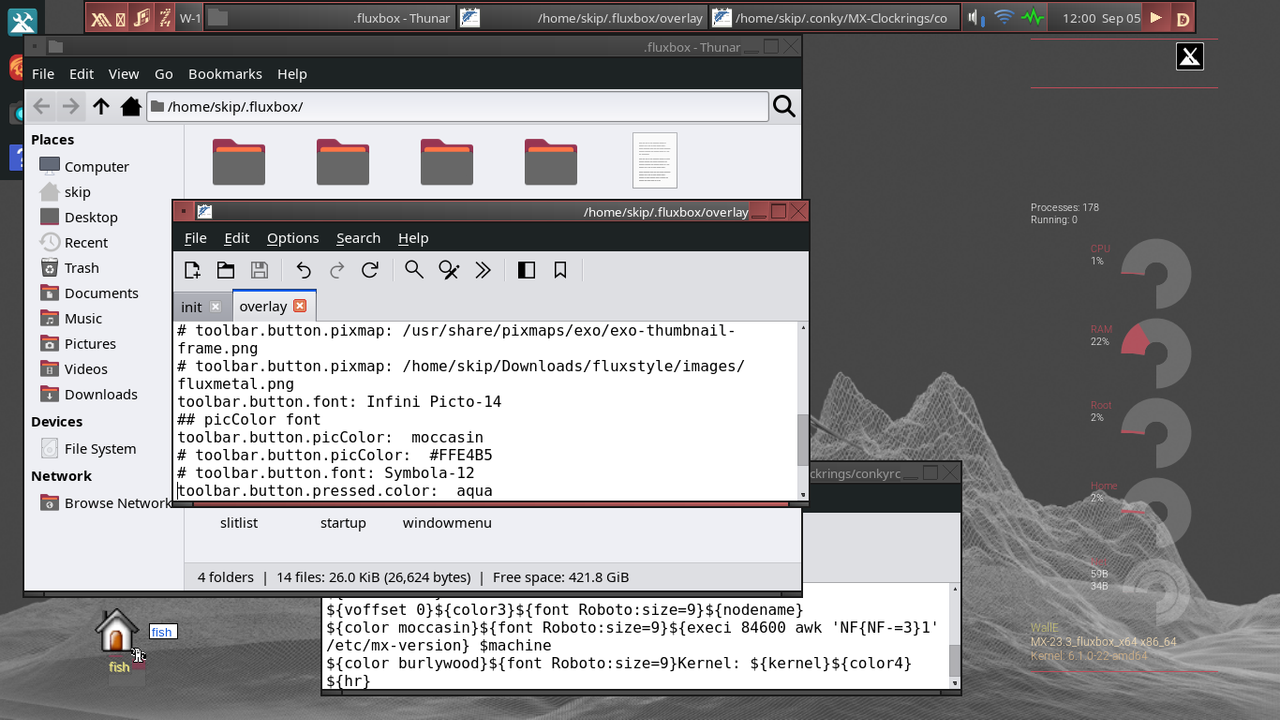Select the slitlist file in Thunar
This screenshot has width=1280, height=720.
[239, 523]
